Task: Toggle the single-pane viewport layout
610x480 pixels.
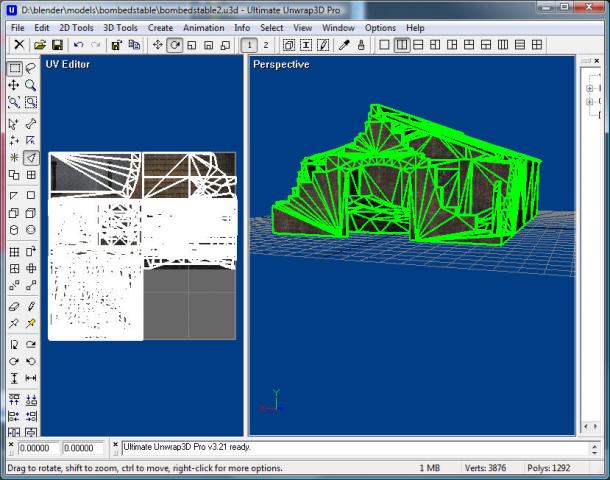Action: click(384, 46)
